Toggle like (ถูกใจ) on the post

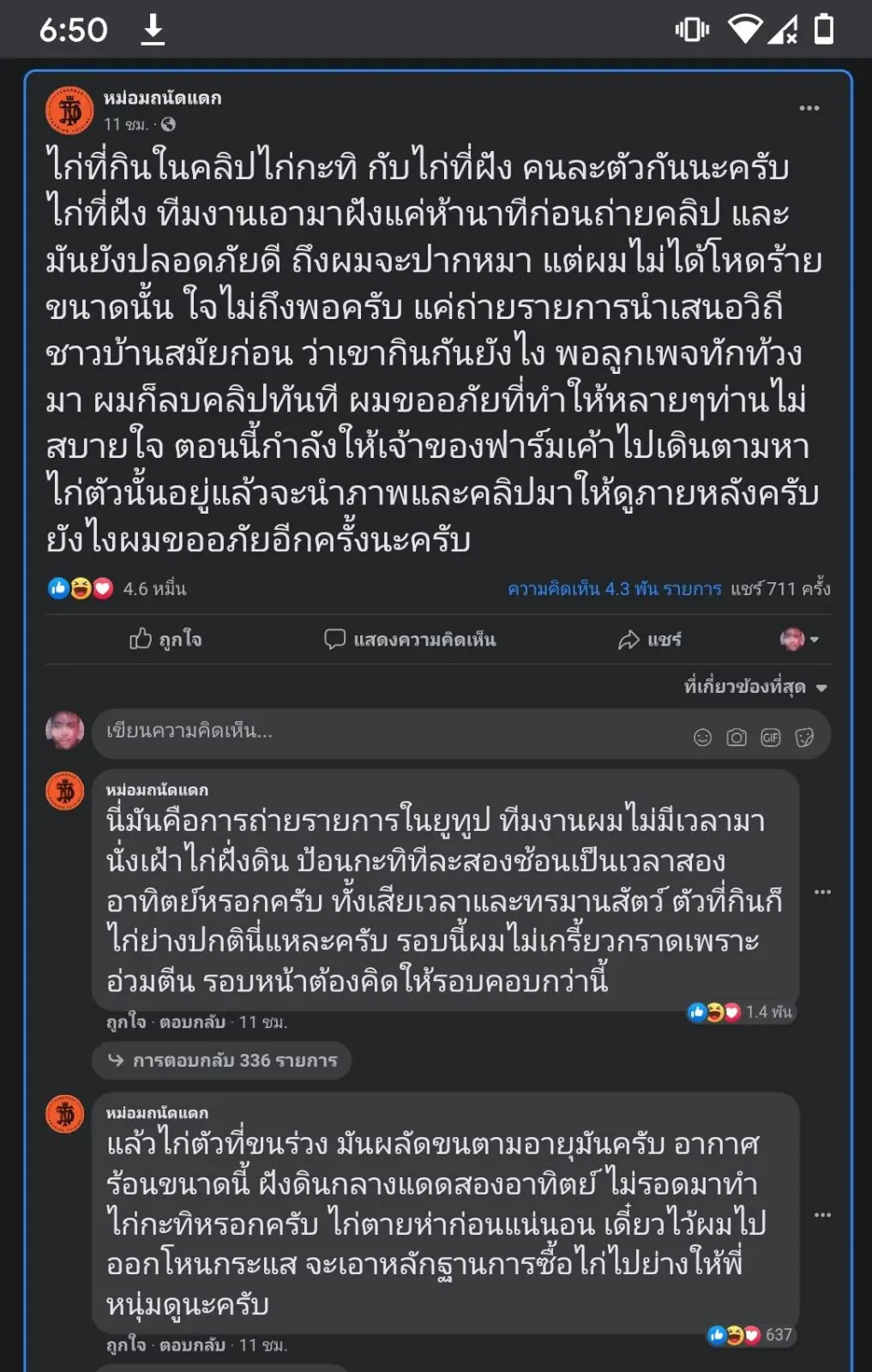(165, 640)
